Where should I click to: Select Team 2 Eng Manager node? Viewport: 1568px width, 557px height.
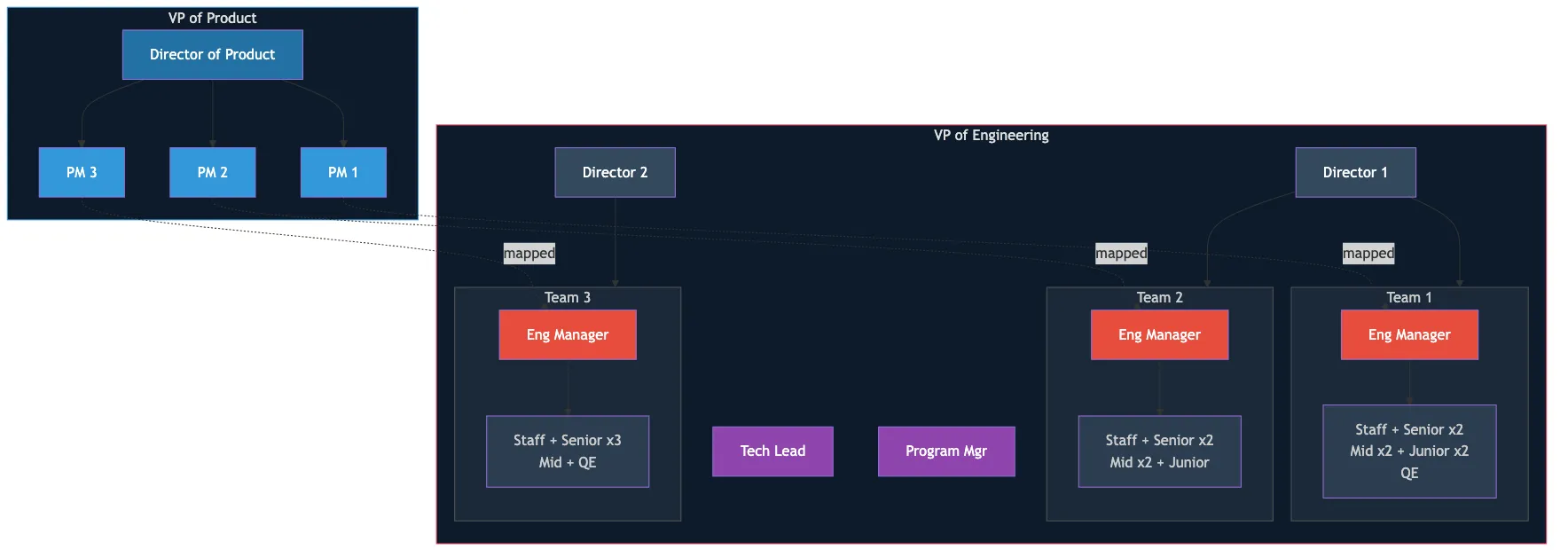coord(1159,334)
